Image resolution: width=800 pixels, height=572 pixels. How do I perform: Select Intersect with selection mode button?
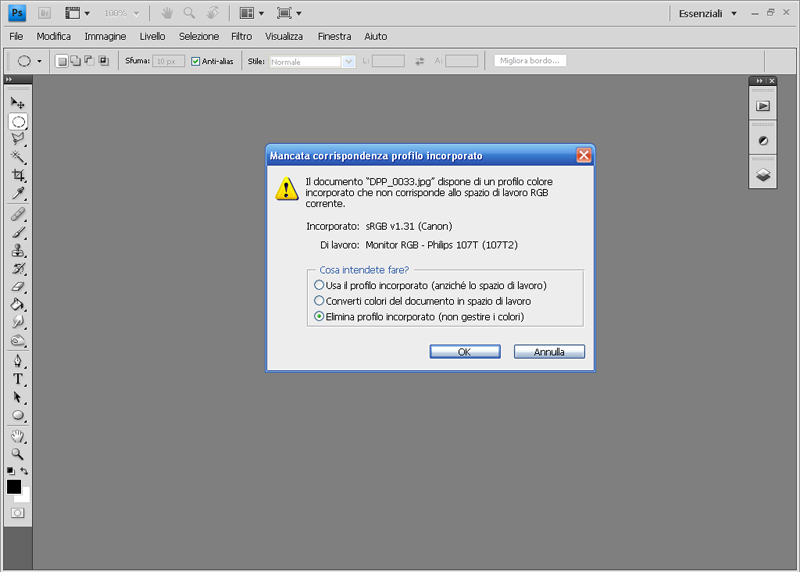104,61
